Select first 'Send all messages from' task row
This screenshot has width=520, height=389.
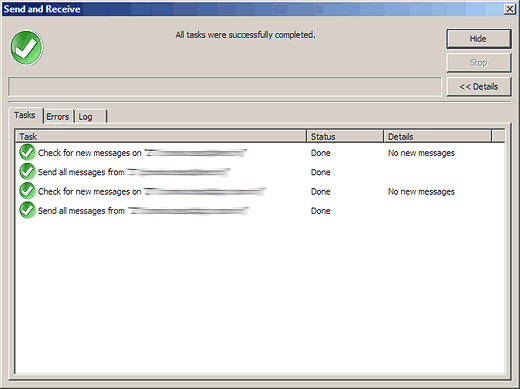click(260, 172)
